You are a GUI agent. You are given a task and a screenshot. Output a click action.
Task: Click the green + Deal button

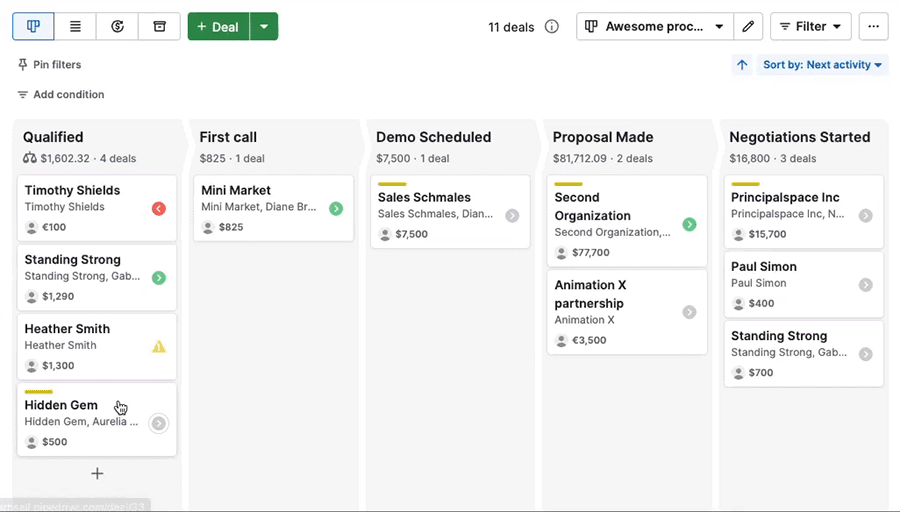click(x=218, y=27)
